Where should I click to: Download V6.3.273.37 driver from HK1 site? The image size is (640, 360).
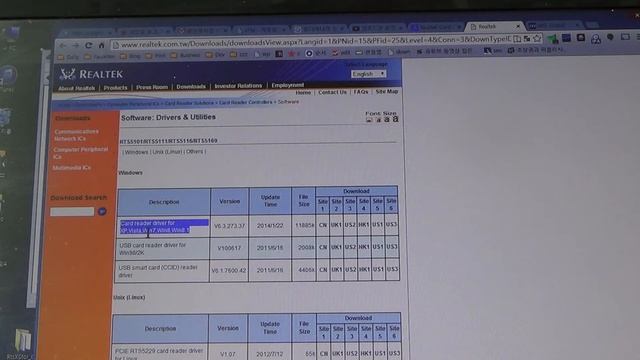click(364, 225)
